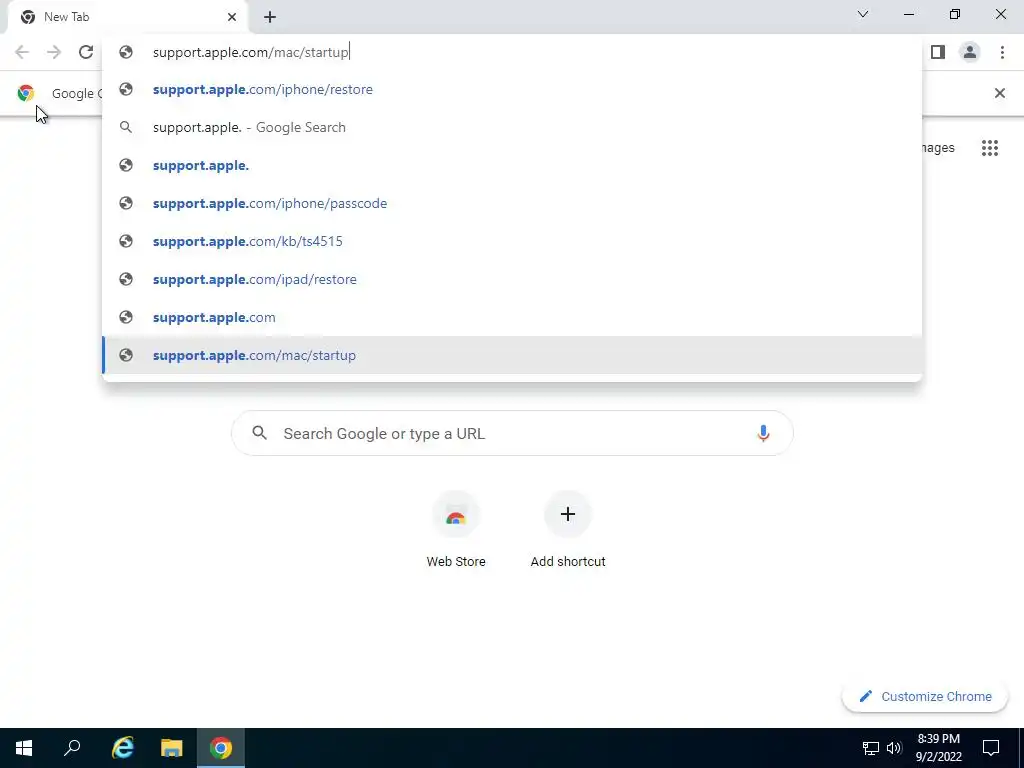Select the New Tab tab
The width and height of the screenshot is (1024, 768).
coord(127,17)
